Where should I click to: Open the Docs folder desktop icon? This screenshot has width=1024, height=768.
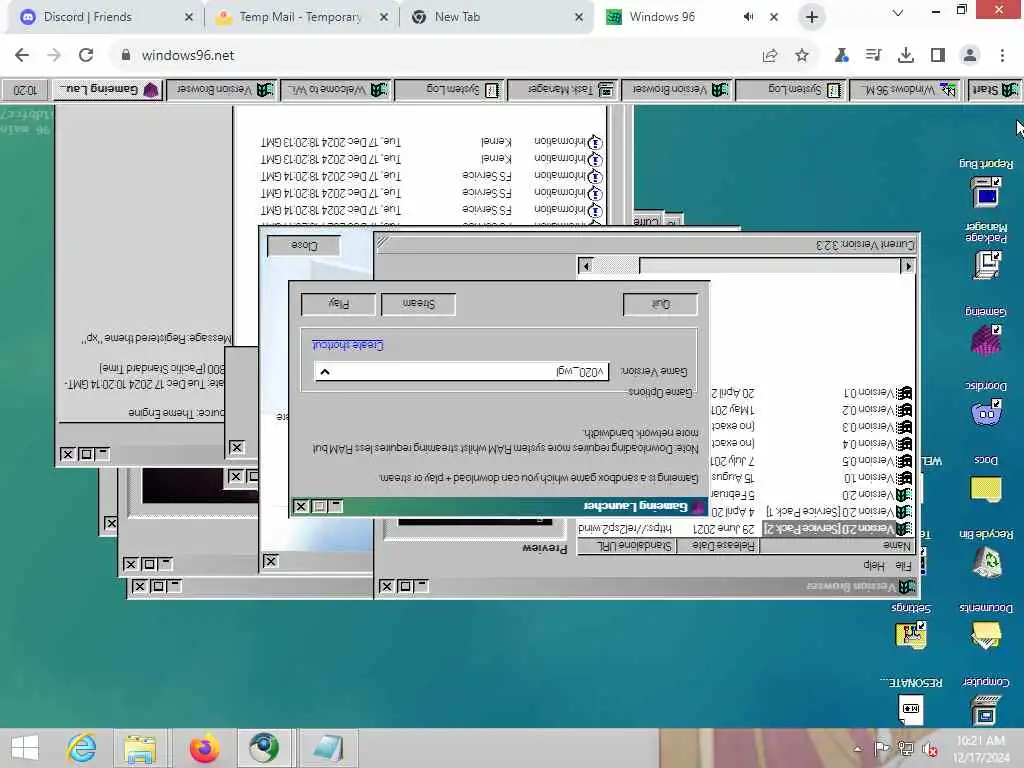(985, 487)
